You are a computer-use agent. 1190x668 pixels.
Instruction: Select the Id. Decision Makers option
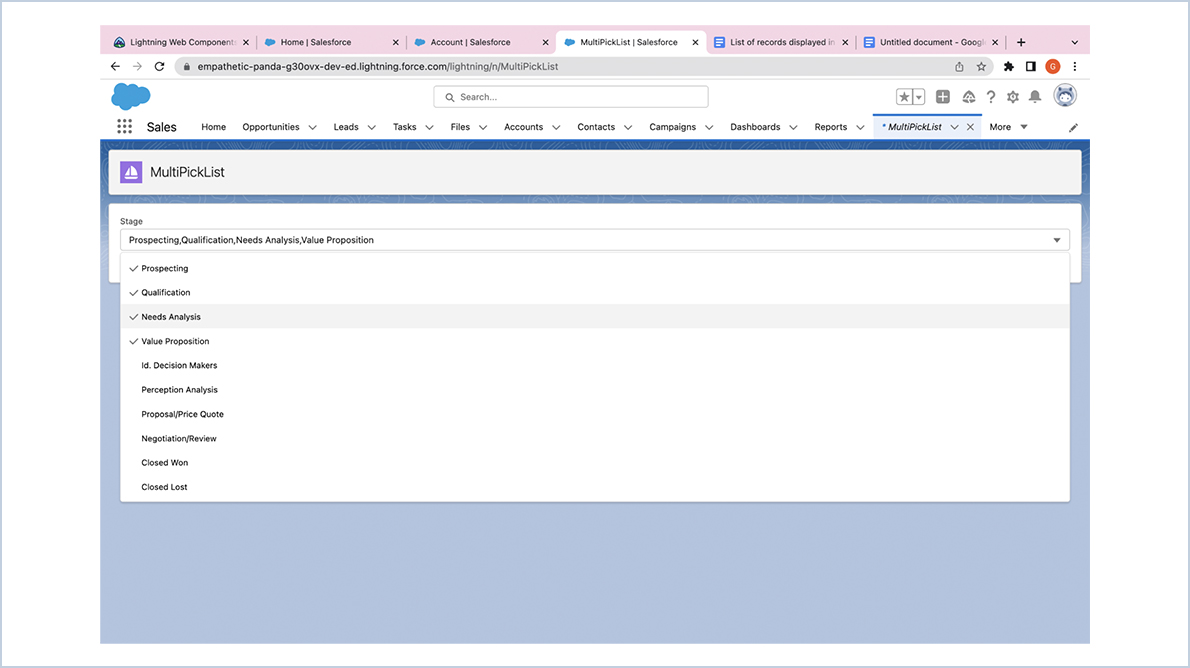pyautogui.click(x=179, y=365)
